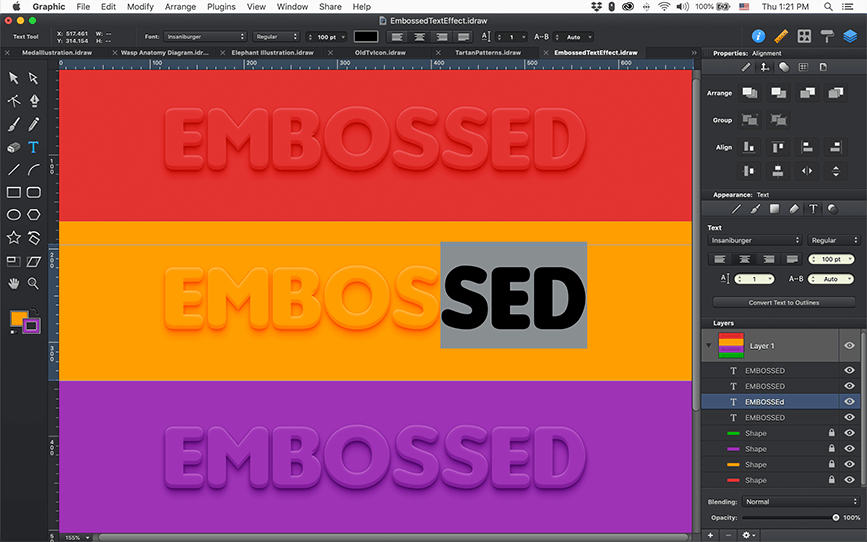Switch to the OldTvIcon.idraw tab

click(x=380, y=53)
